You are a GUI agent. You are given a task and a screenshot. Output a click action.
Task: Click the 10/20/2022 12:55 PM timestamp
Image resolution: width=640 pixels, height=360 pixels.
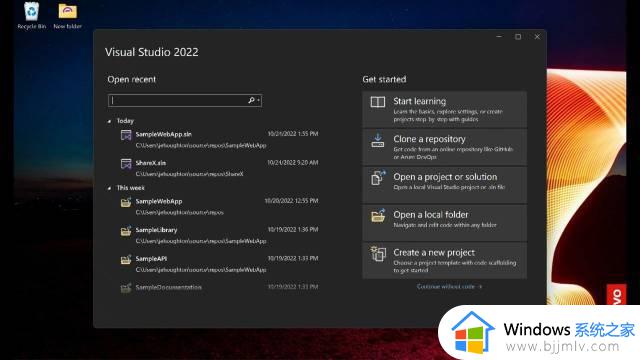pos(291,201)
